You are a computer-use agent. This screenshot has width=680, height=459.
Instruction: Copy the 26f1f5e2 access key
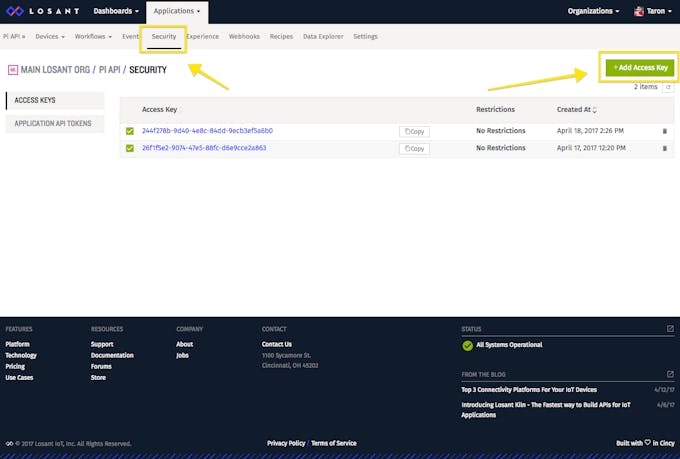coord(414,149)
